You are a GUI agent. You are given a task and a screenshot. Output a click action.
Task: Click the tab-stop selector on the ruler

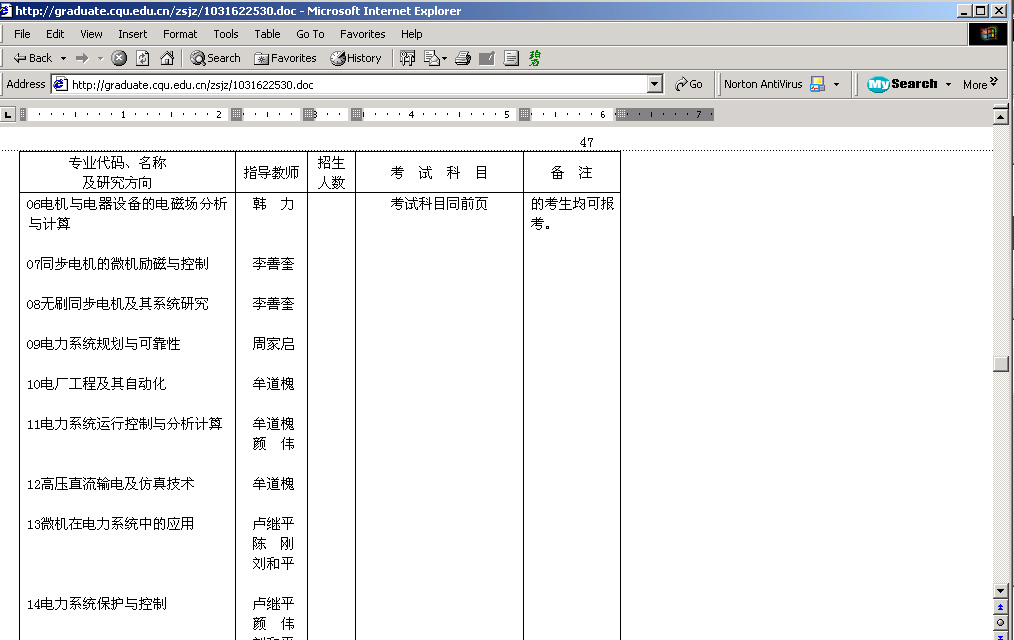coord(8,115)
